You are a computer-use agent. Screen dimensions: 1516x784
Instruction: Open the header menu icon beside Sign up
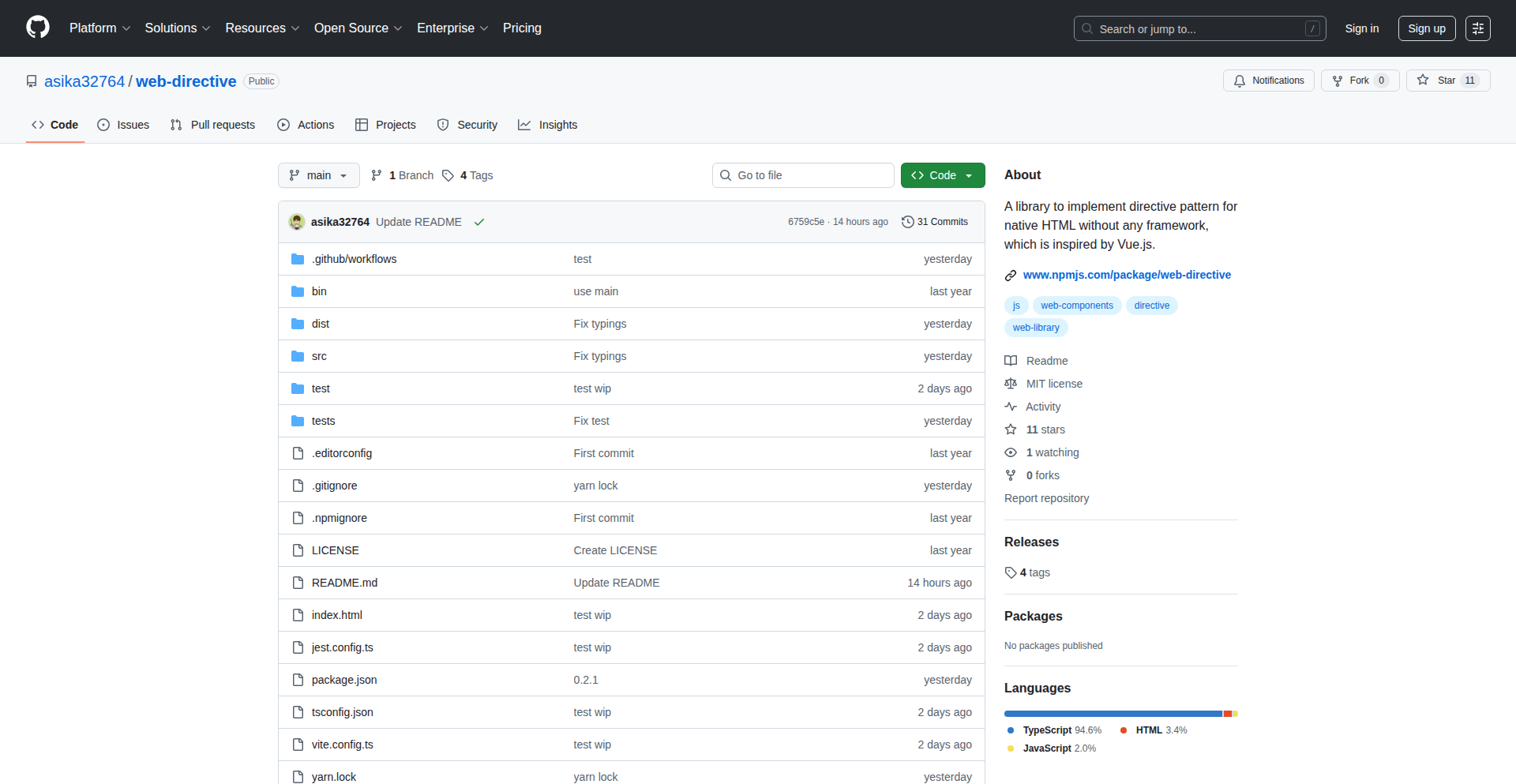pos(1477,28)
